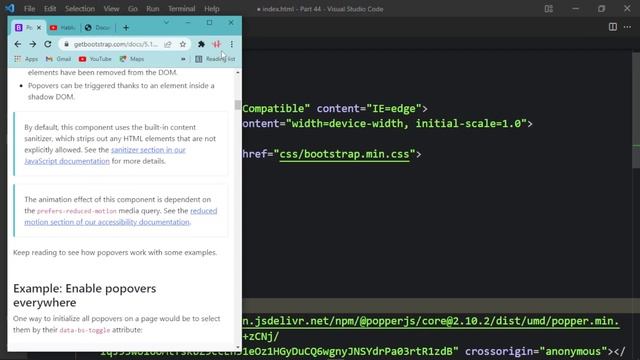Click the "Keep reading to see how popovers" paragraph

click(x=115, y=252)
